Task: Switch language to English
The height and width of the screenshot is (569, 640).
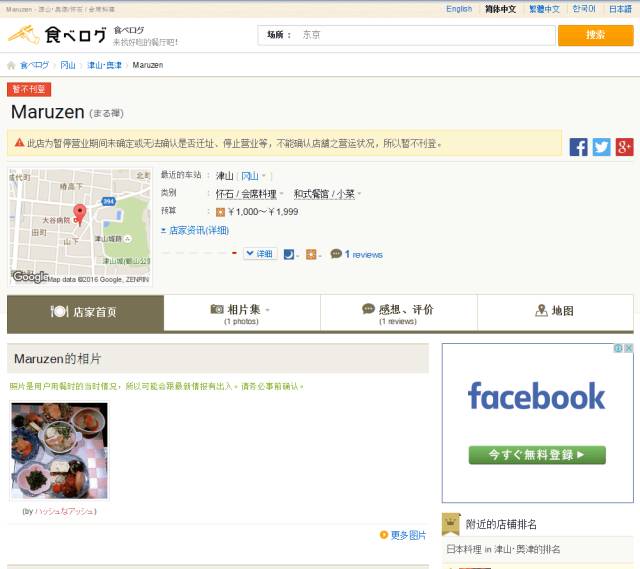Action: coord(459,9)
